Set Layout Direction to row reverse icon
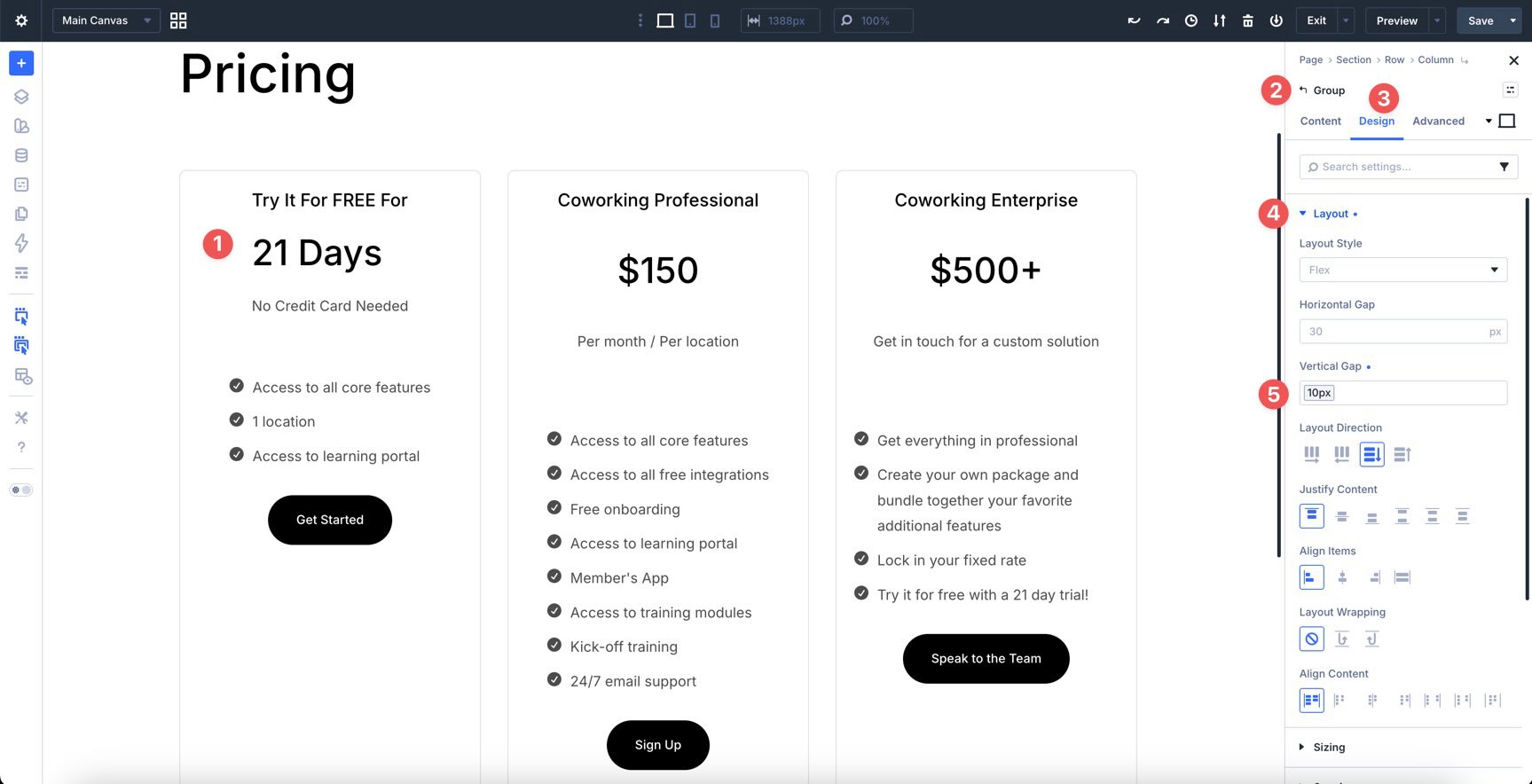1532x784 pixels. pos(1342,454)
